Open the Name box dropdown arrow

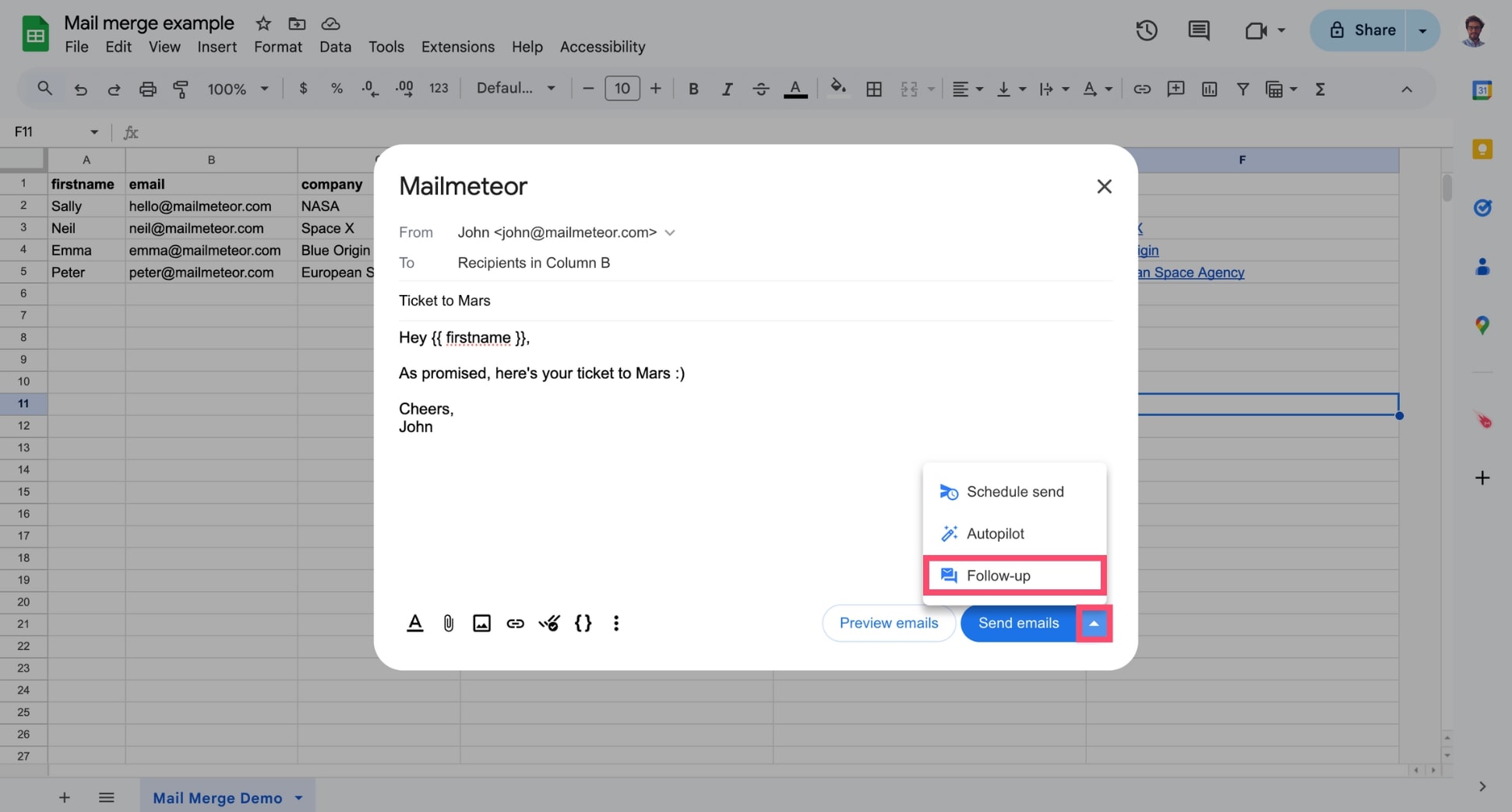pyautogui.click(x=94, y=132)
